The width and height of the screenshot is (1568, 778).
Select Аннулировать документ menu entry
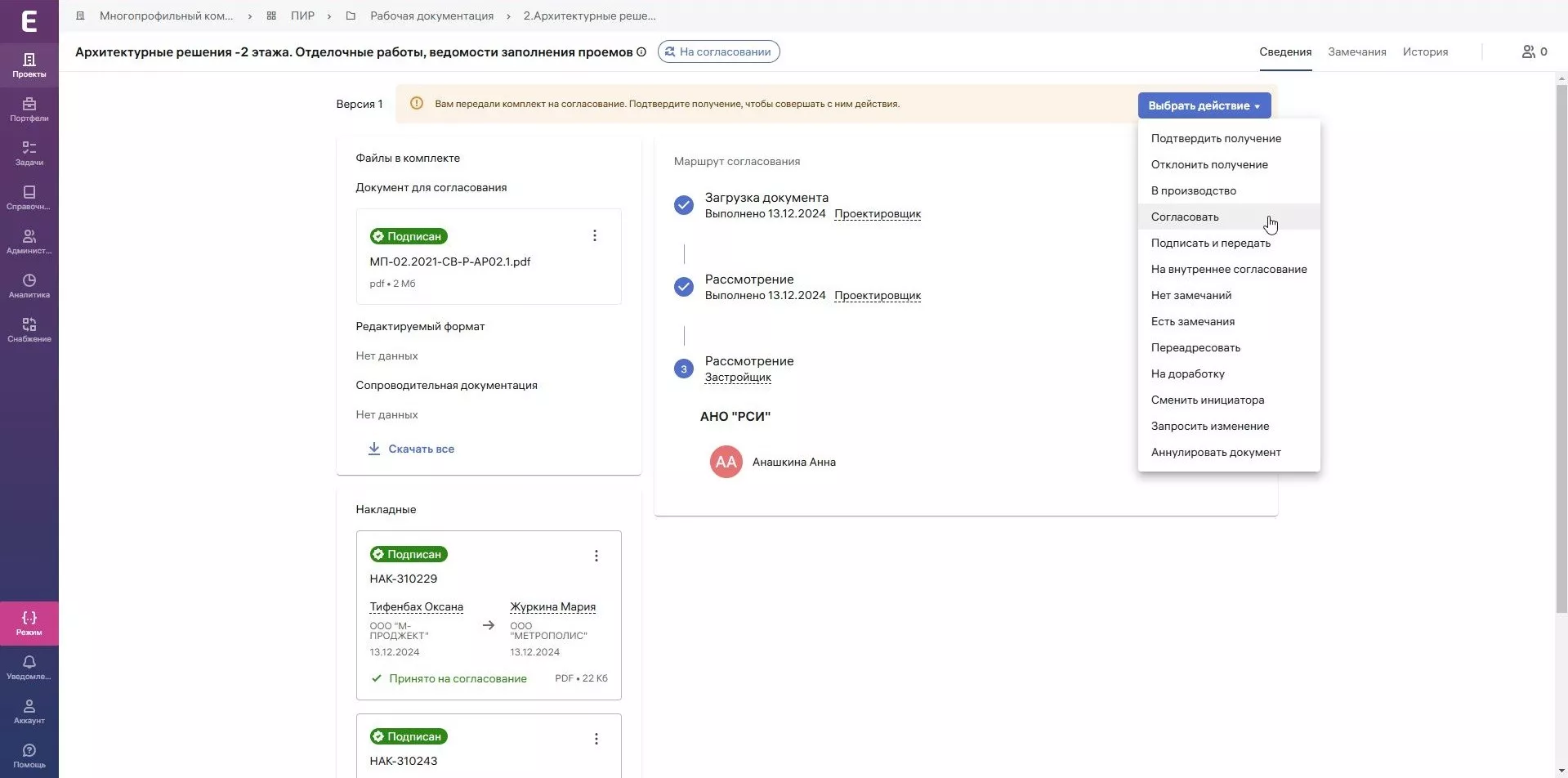[x=1216, y=452]
